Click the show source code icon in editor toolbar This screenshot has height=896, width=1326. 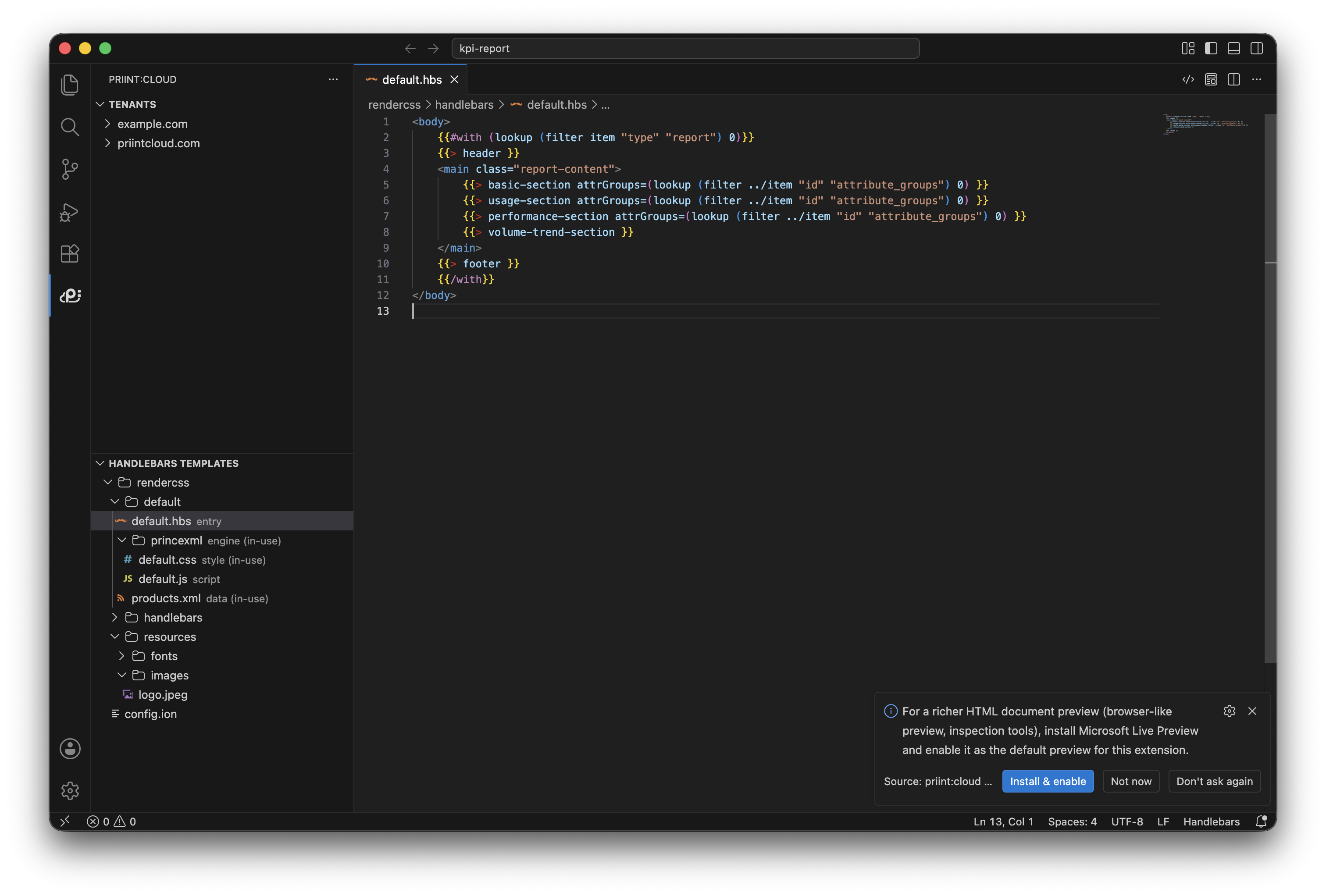point(1188,80)
